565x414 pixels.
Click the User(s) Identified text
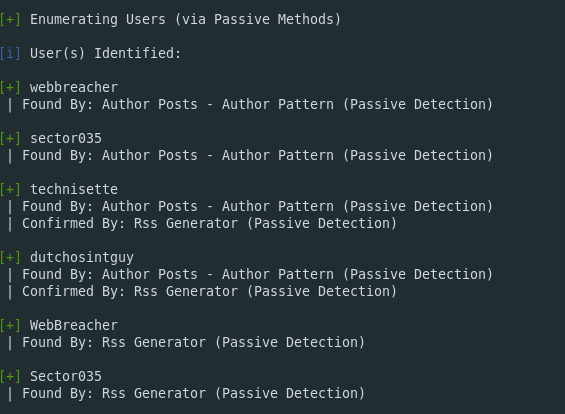point(105,54)
